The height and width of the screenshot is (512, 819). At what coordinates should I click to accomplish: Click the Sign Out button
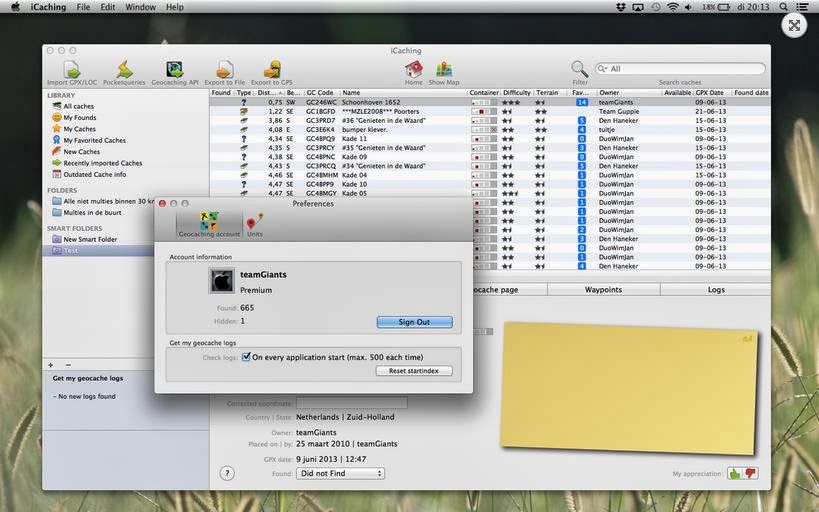415,322
